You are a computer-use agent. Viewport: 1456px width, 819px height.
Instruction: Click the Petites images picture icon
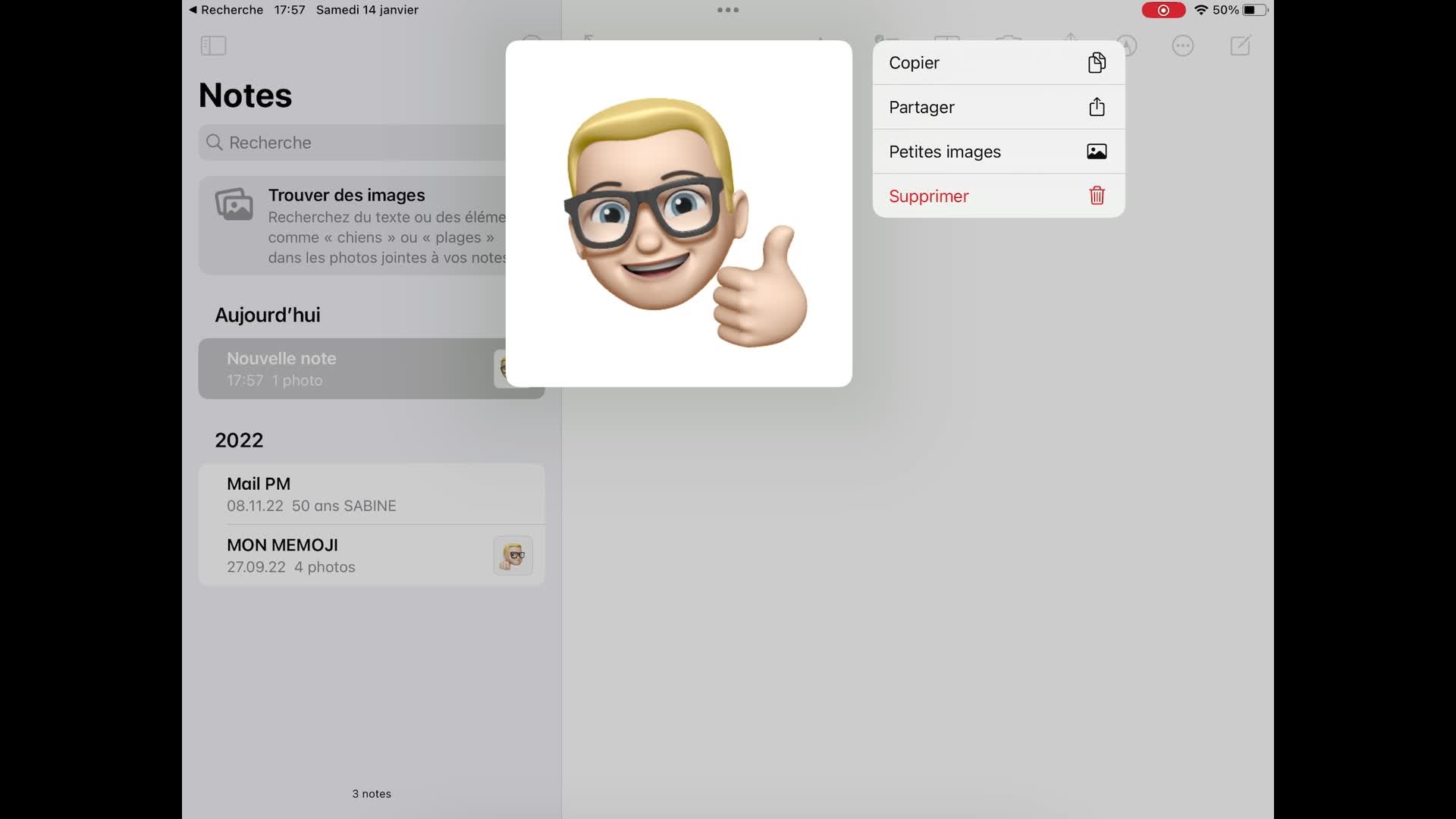coord(1097,152)
